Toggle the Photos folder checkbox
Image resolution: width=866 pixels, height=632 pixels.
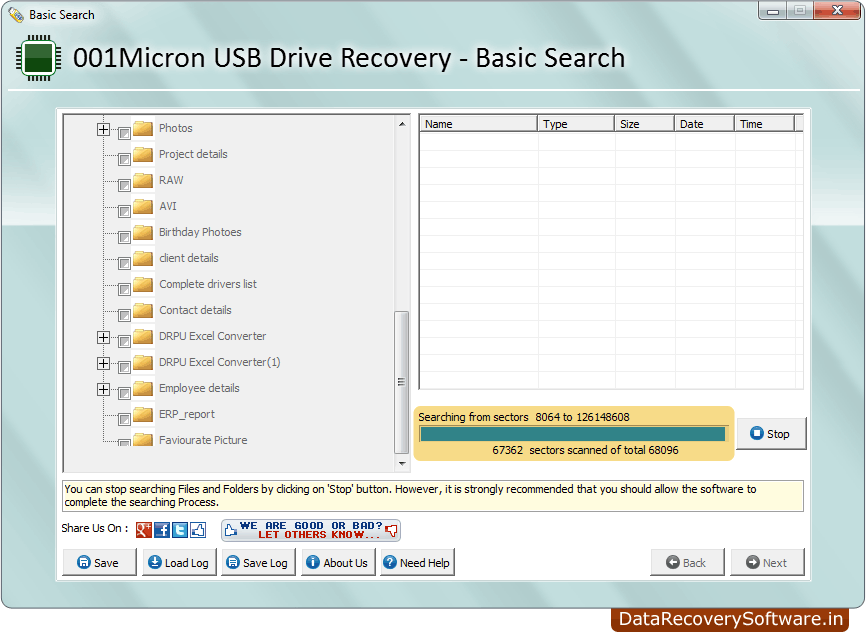pos(124,133)
